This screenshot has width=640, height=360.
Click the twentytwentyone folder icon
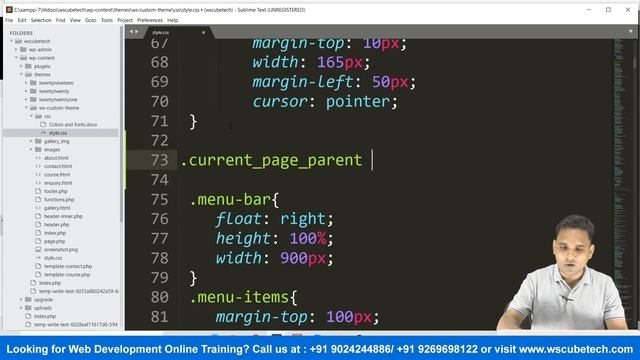(x=33, y=100)
